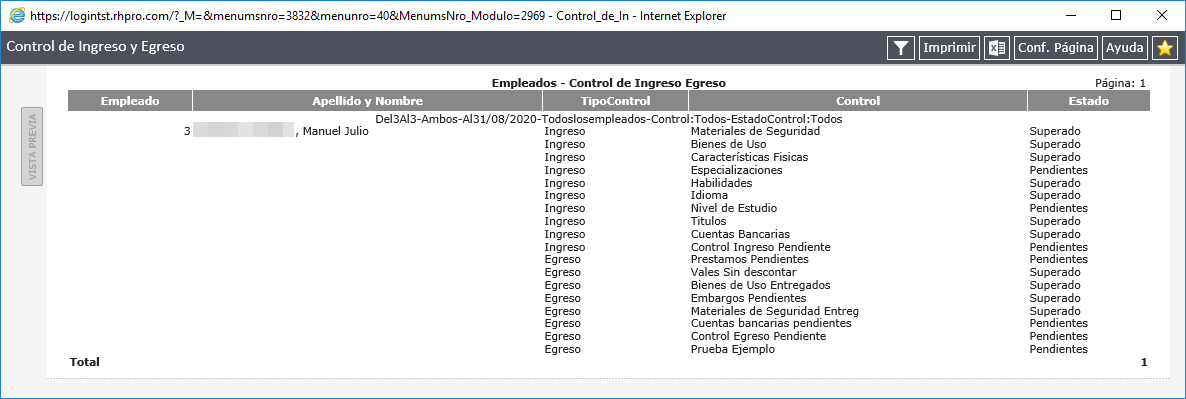
Task: Click Cuentas bancarias pendientes row
Action: coord(772,323)
